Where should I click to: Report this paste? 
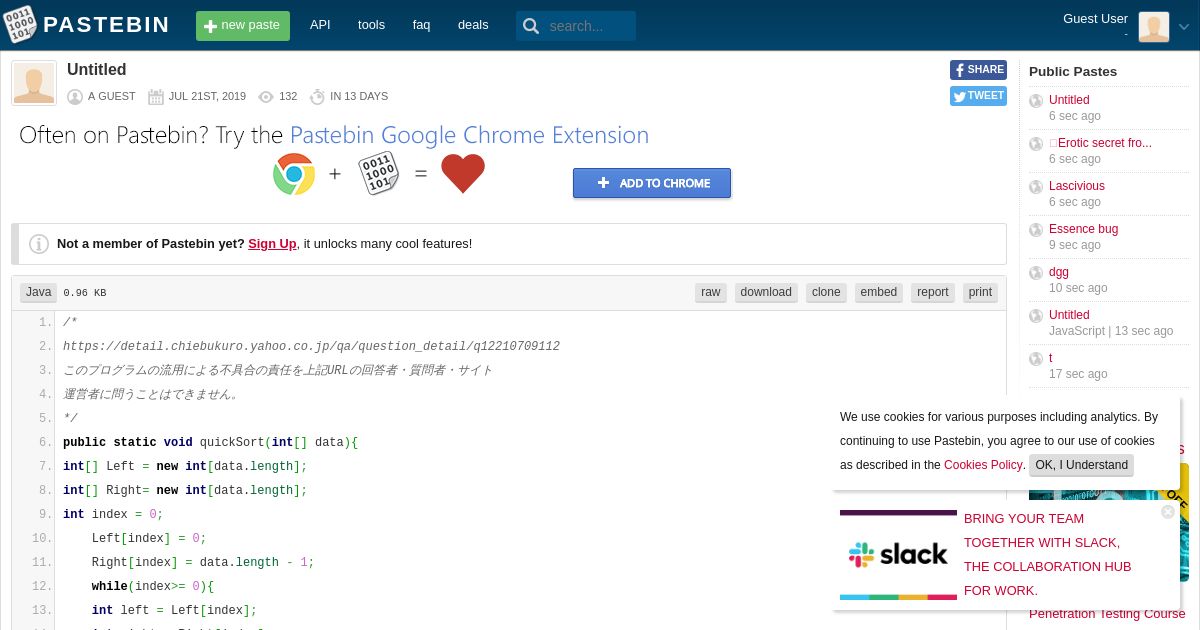[x=933, y=292]
